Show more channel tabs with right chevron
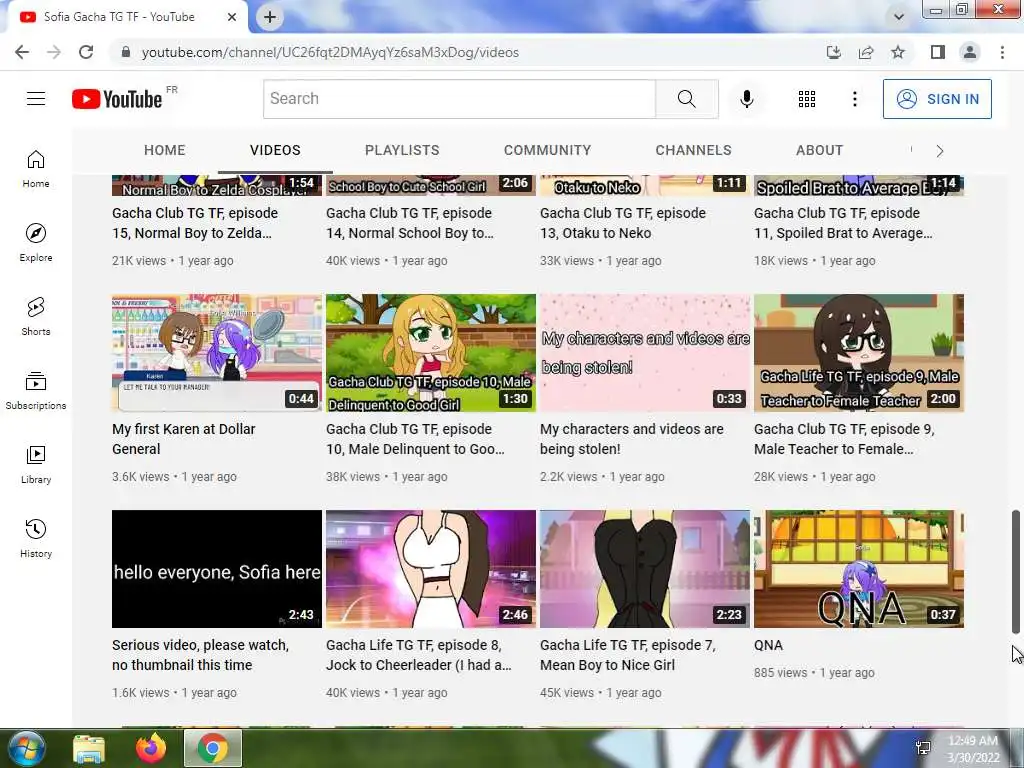The width and height of the screenshot is (1024, 768). 940,151
